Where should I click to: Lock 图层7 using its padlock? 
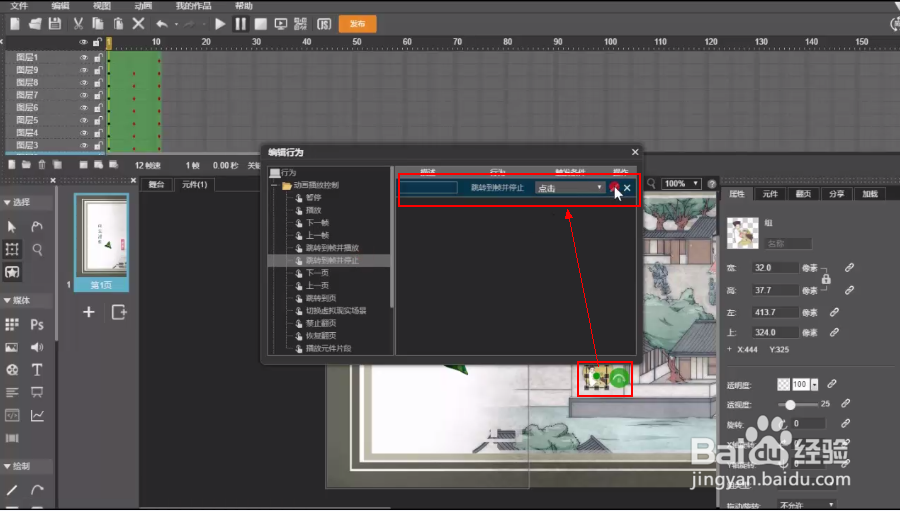(98, 95)
